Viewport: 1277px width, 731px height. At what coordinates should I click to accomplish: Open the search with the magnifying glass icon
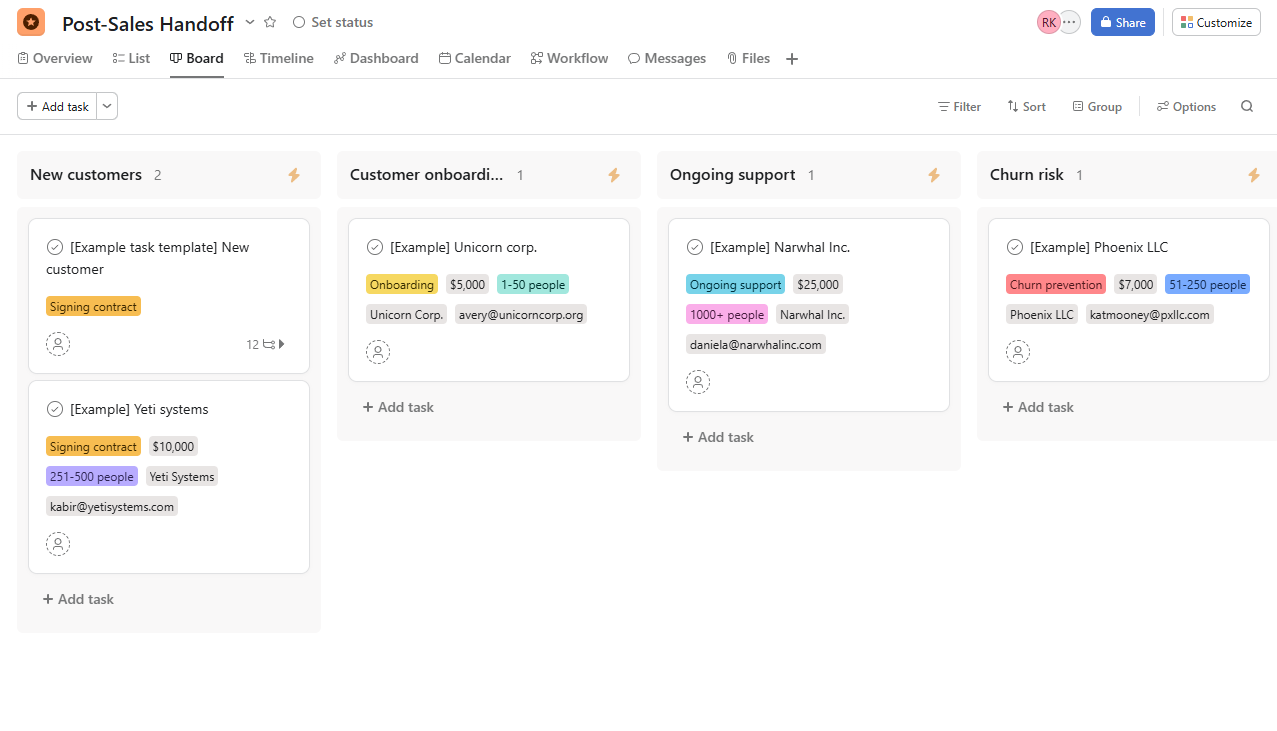point(1247,105)
